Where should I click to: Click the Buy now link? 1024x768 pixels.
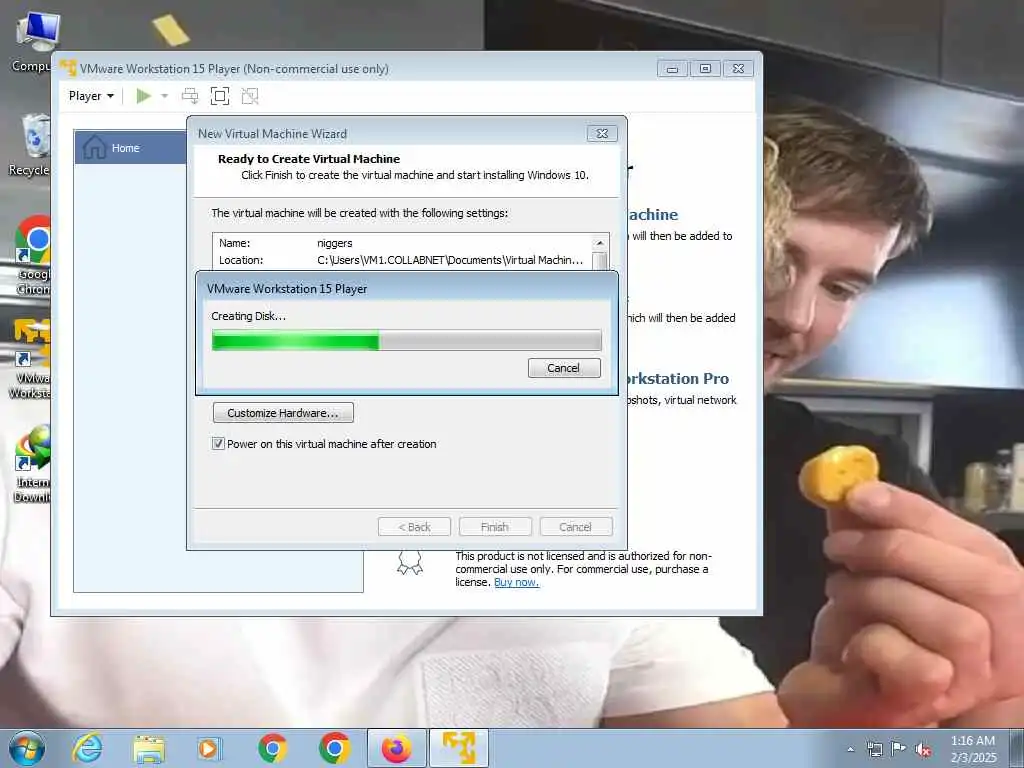(517, 582)
